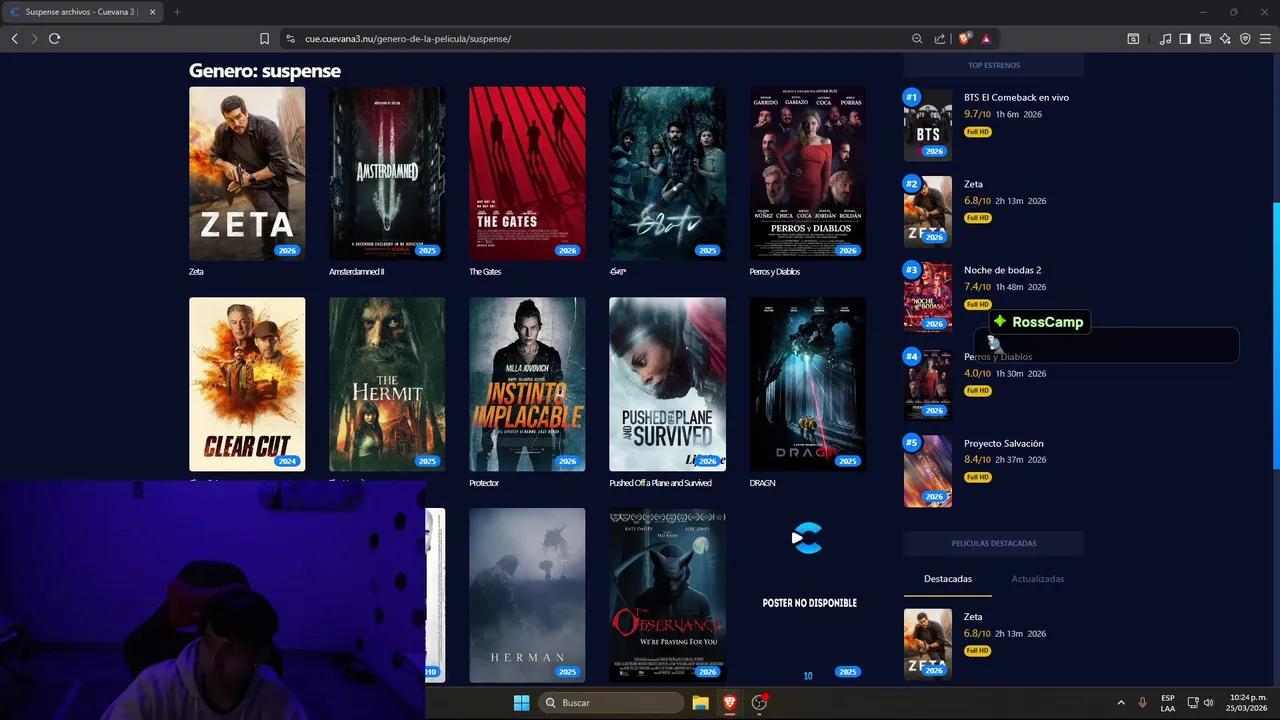Show hidden system tray icons chevron
1280x720 pixels.
(1121, 703)
